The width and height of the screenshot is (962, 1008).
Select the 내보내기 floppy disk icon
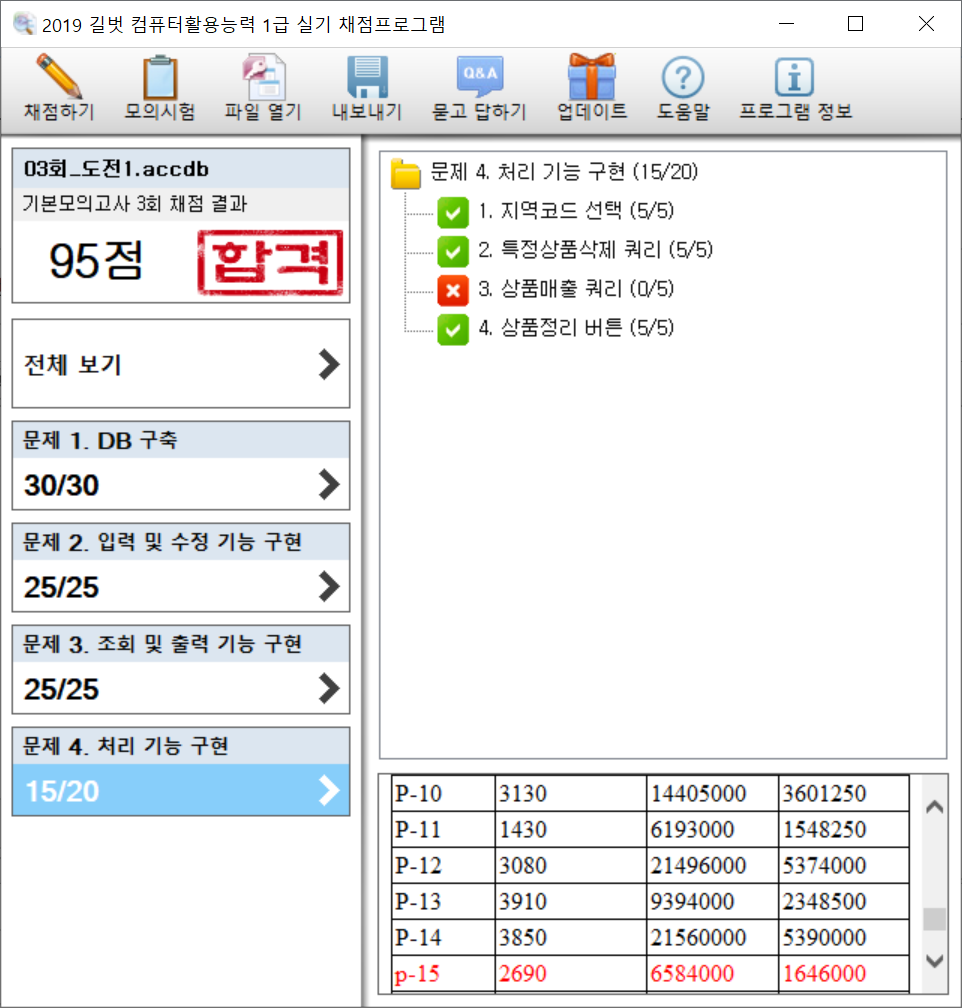367,77
